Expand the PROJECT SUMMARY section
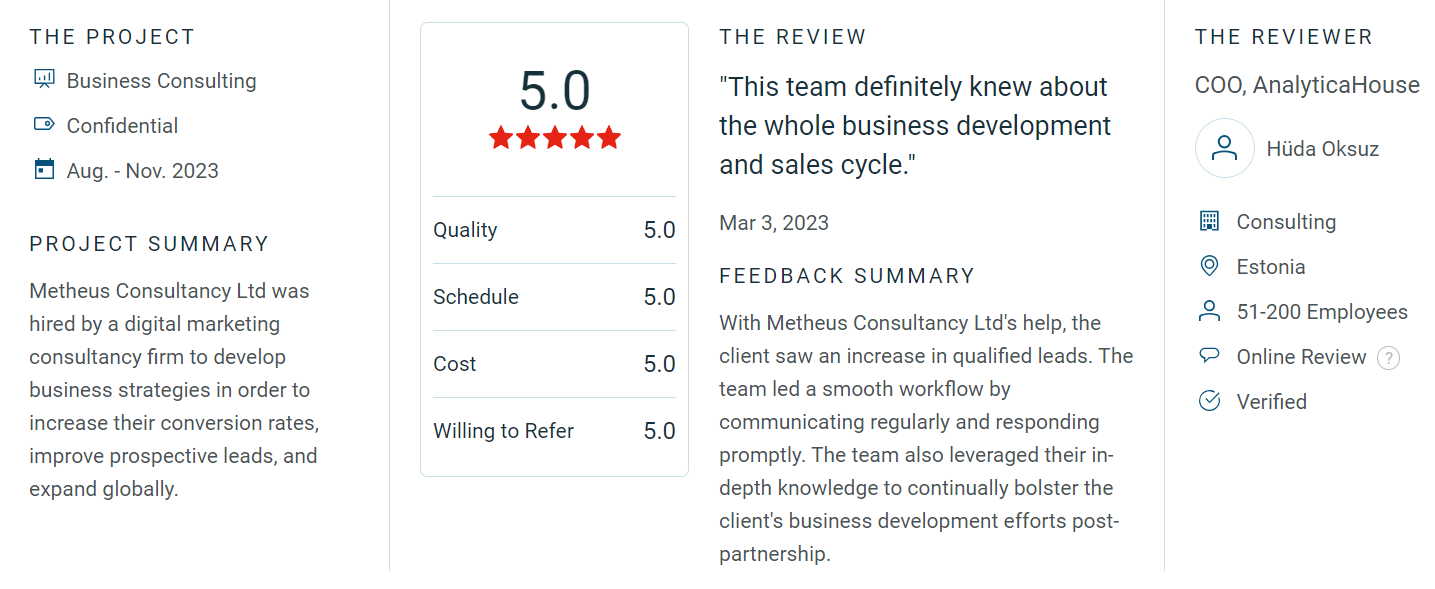Screen dimensions: 1435x589 tap(148, 243)
